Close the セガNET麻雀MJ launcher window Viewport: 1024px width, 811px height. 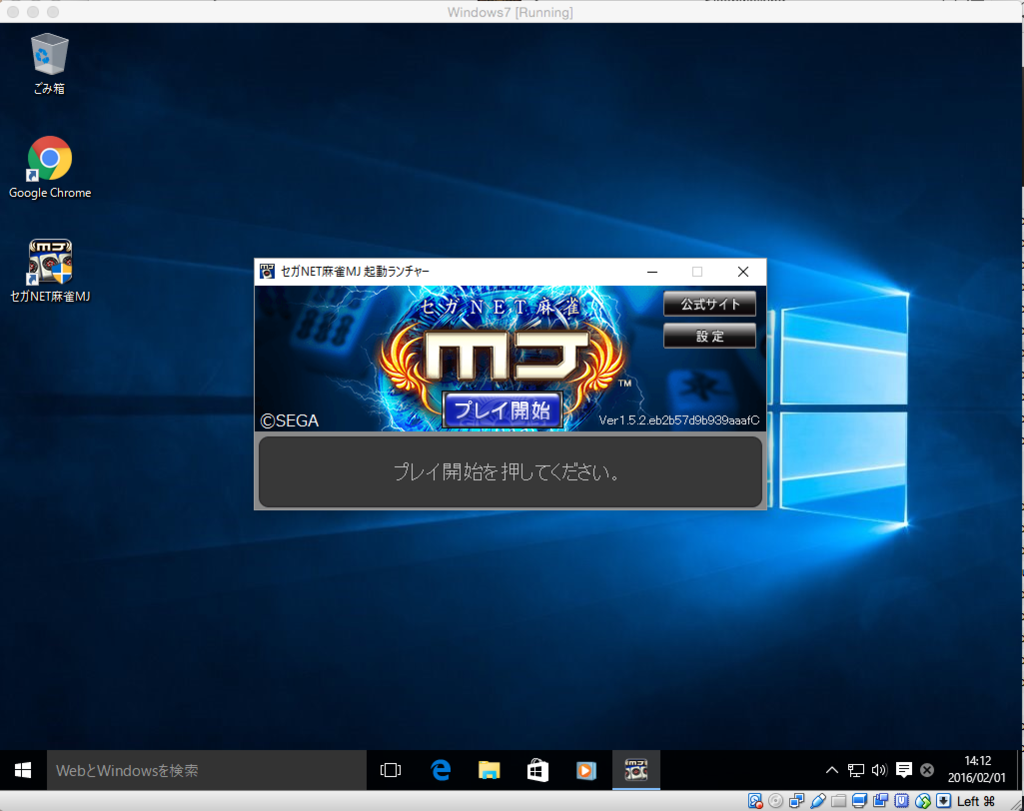pyautogui.click(x=743, y=272)
